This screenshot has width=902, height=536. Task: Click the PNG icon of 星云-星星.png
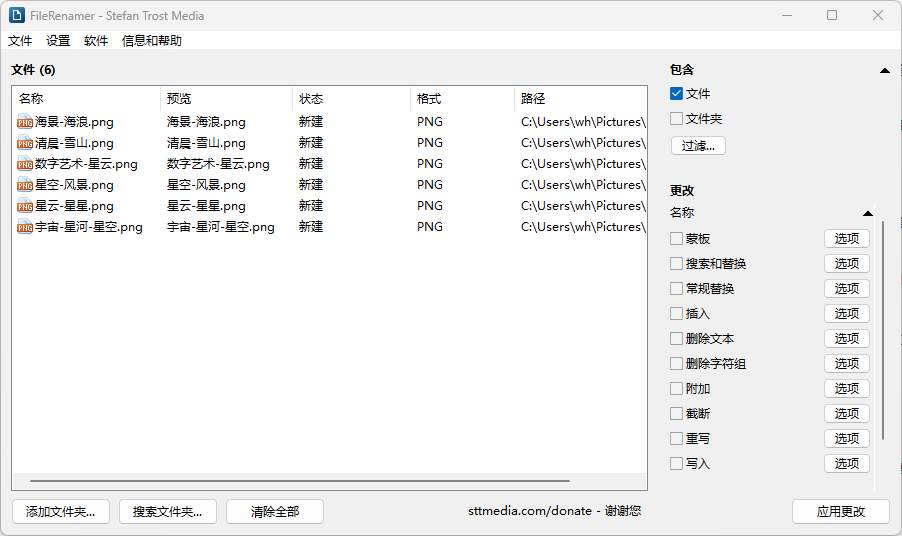25,206
